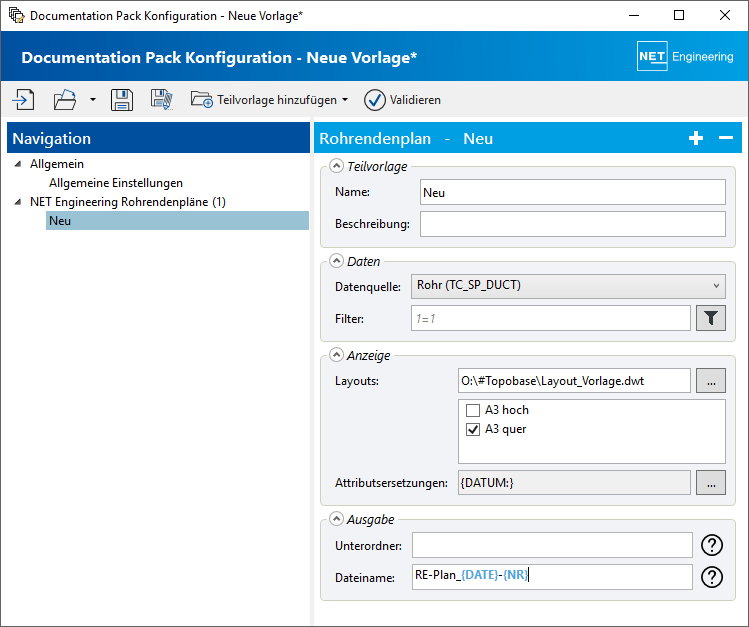
Task: Maximize the configuration window
Action: point(679,15)
